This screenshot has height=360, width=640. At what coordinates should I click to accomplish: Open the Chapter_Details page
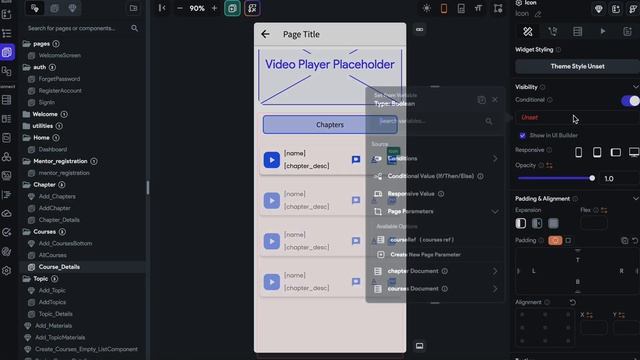pyautogui.click(x=59, y=220)
